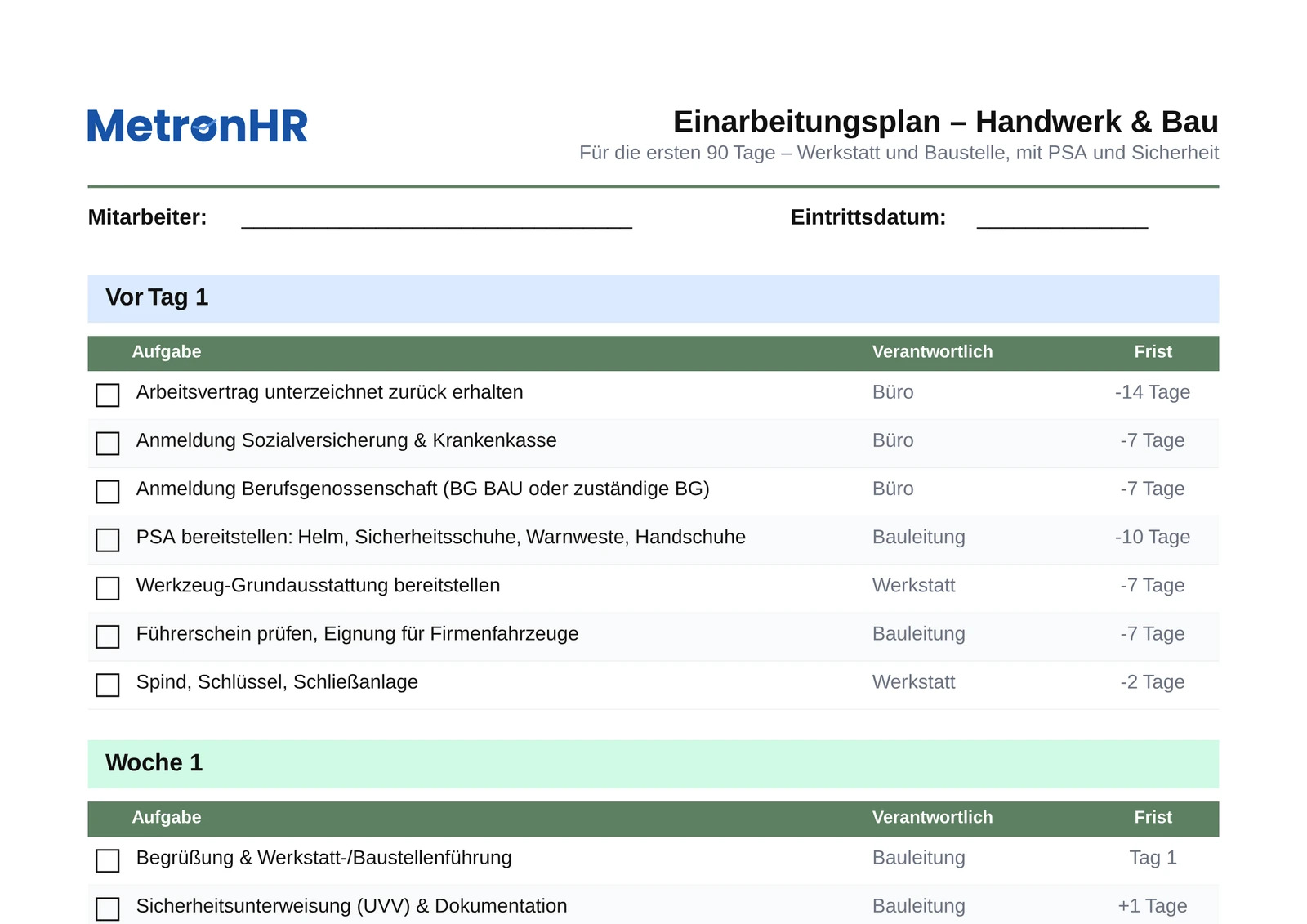Image resolution: width=1307 pixels, height=924 pixels.
Task: Click '-7 Tage' in the Sozialversicherung row
Action: pyautogui.click(x=1153, y=440)
